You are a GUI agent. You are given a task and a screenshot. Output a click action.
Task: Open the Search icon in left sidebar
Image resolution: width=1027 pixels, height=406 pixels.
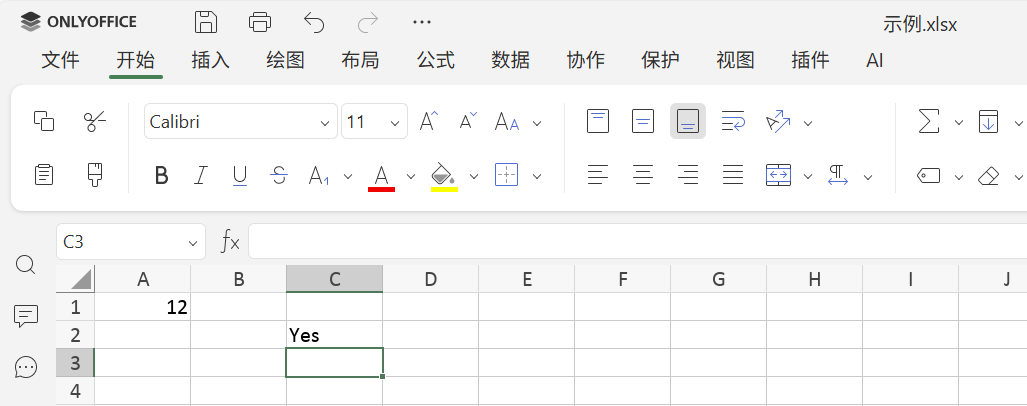[26, 265]
